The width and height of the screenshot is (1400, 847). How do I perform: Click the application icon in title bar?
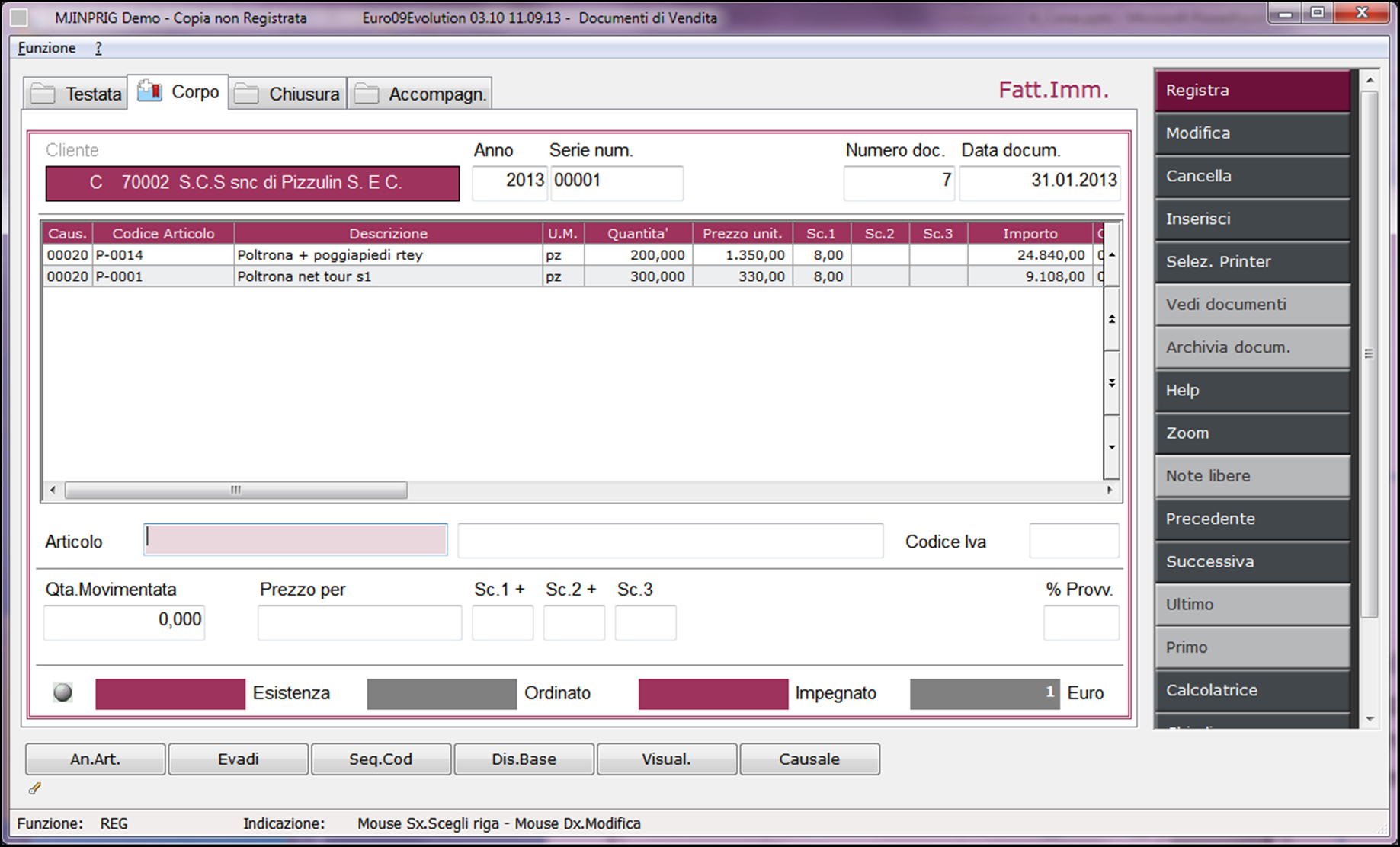(x=20, y=17)
